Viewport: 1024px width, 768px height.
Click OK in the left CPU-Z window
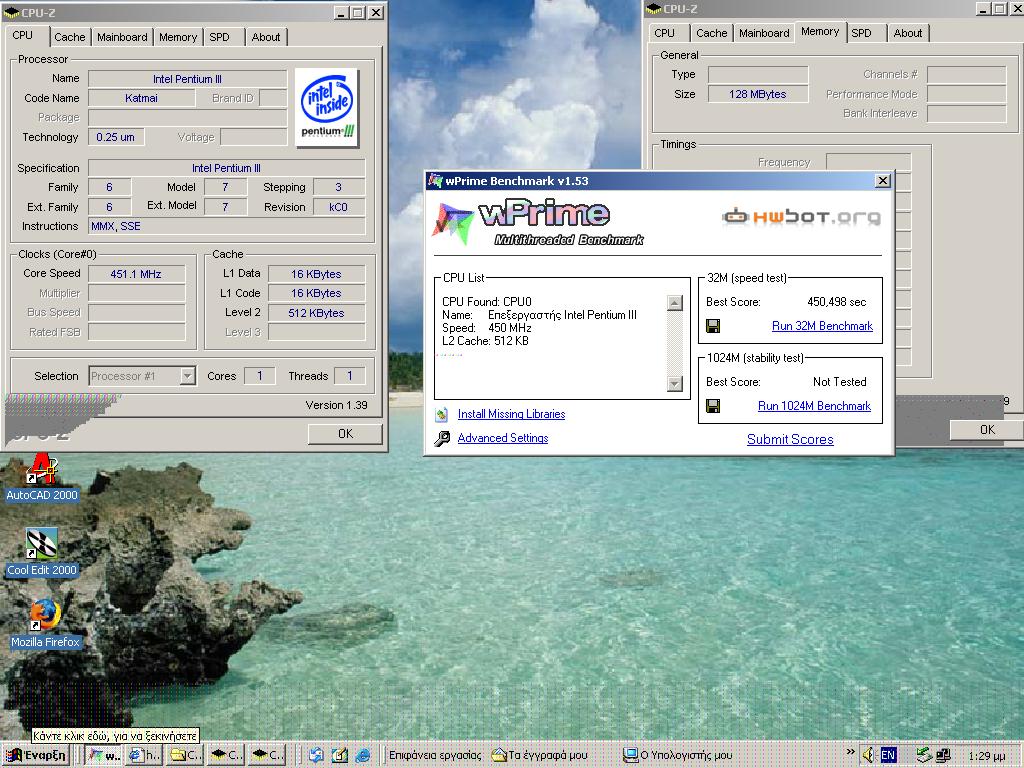[x=345, y=434]
